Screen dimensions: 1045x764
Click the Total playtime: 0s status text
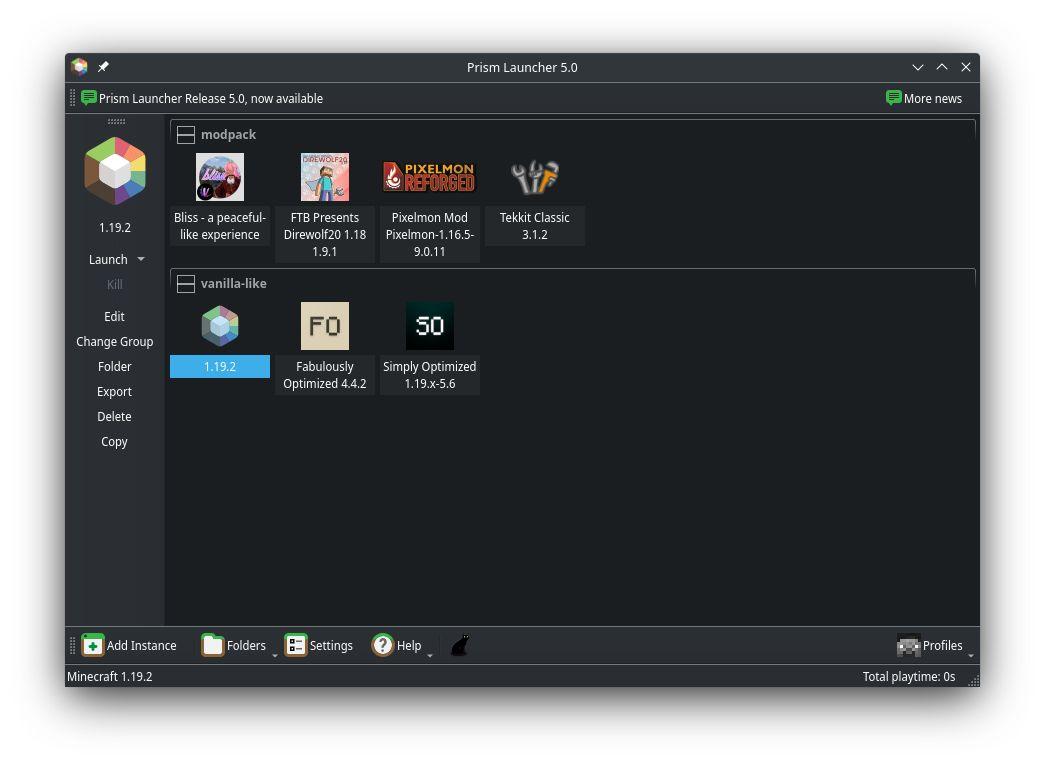click(x=908, y=676)
